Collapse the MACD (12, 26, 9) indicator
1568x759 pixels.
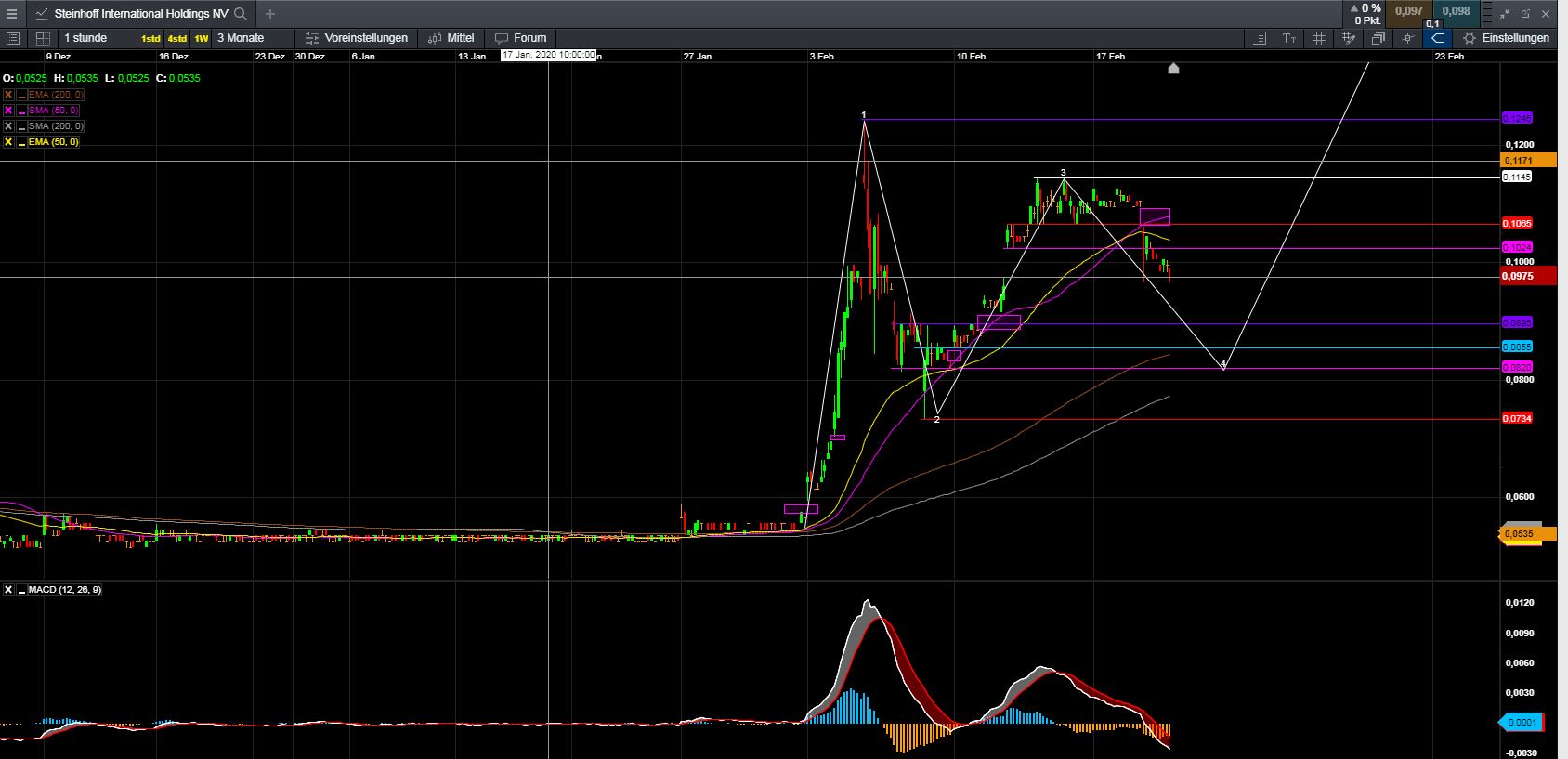click(x=21, y=590)
